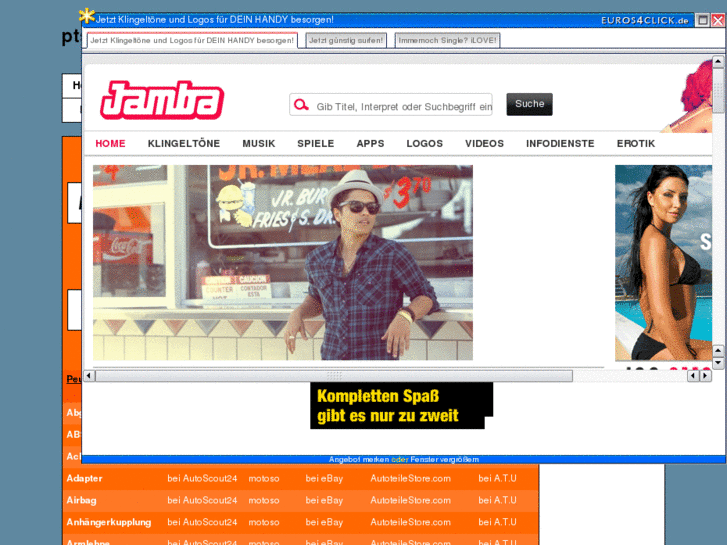Screen dimensions: 727x545
Task: Select INFODIENSTE menu item
Action: click(560, 144)
